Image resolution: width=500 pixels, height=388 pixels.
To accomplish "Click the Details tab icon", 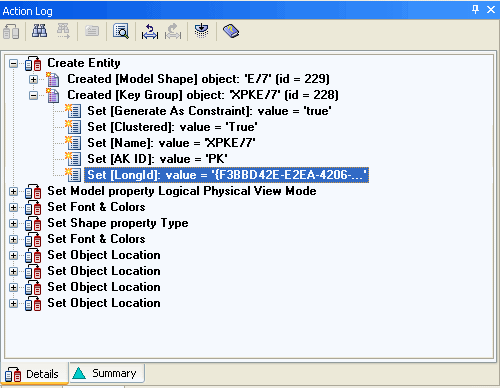I will click(13, 374).
